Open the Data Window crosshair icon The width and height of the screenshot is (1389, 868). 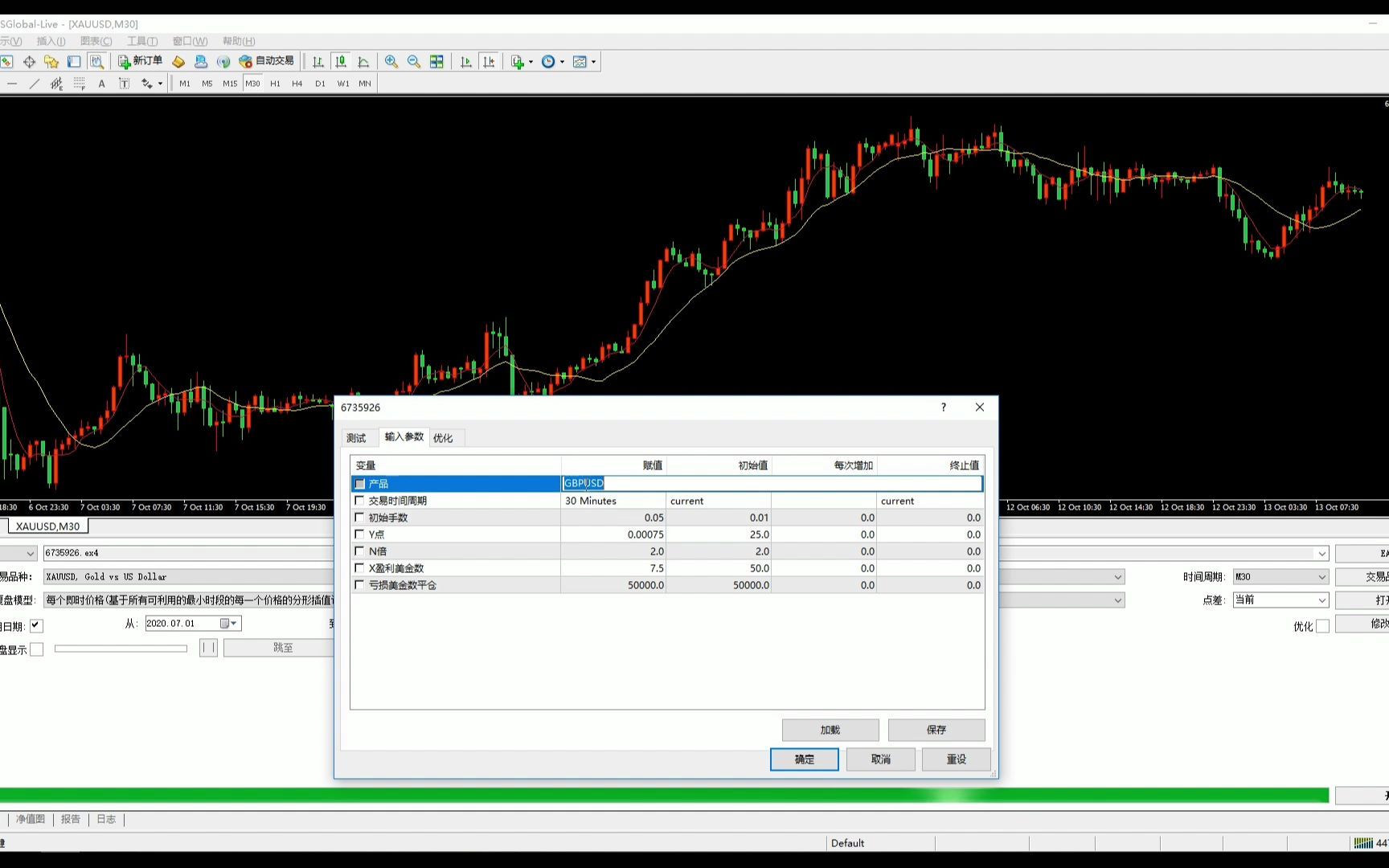[x=29, y=62]
